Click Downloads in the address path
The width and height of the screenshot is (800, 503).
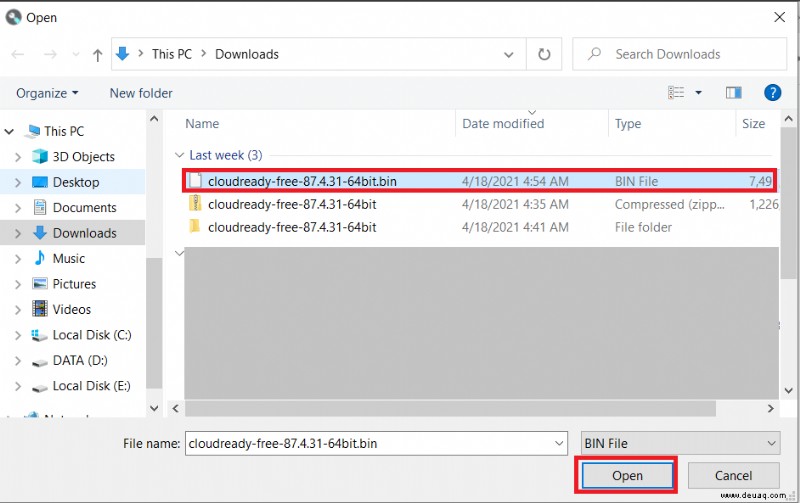[x=247, y=54]
